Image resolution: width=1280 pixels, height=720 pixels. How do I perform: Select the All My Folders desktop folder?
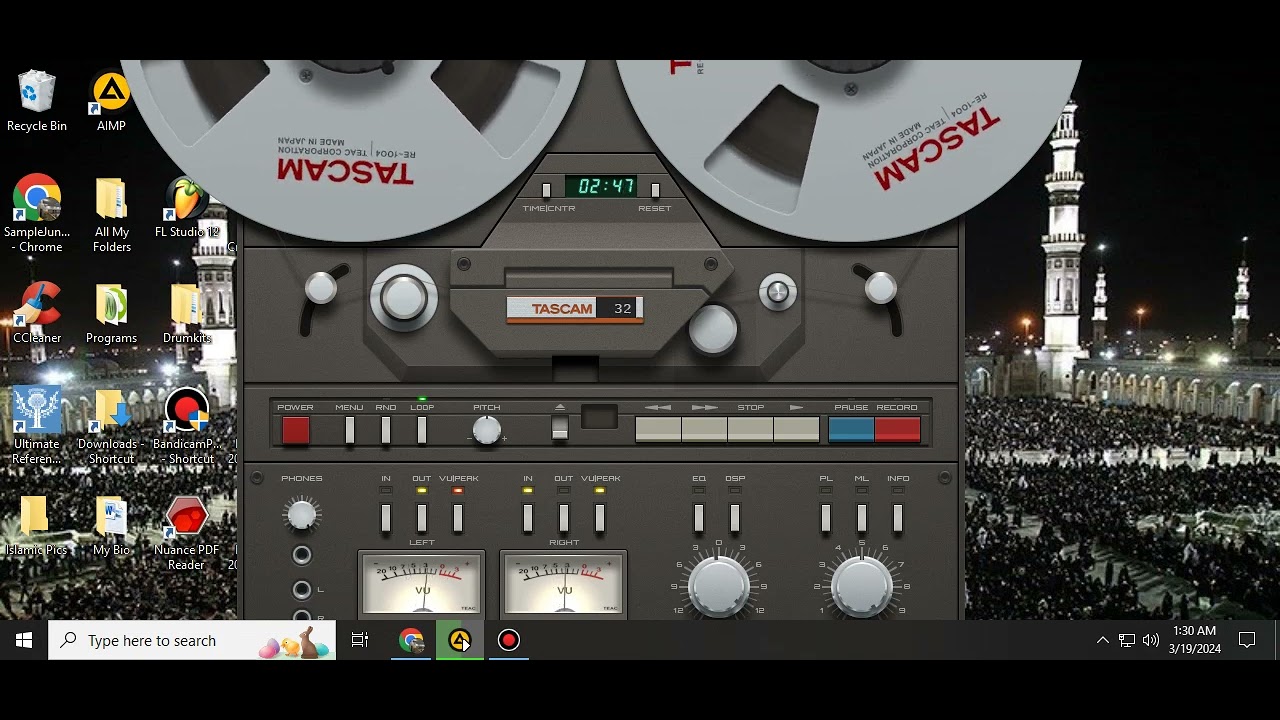click(112, 214)
